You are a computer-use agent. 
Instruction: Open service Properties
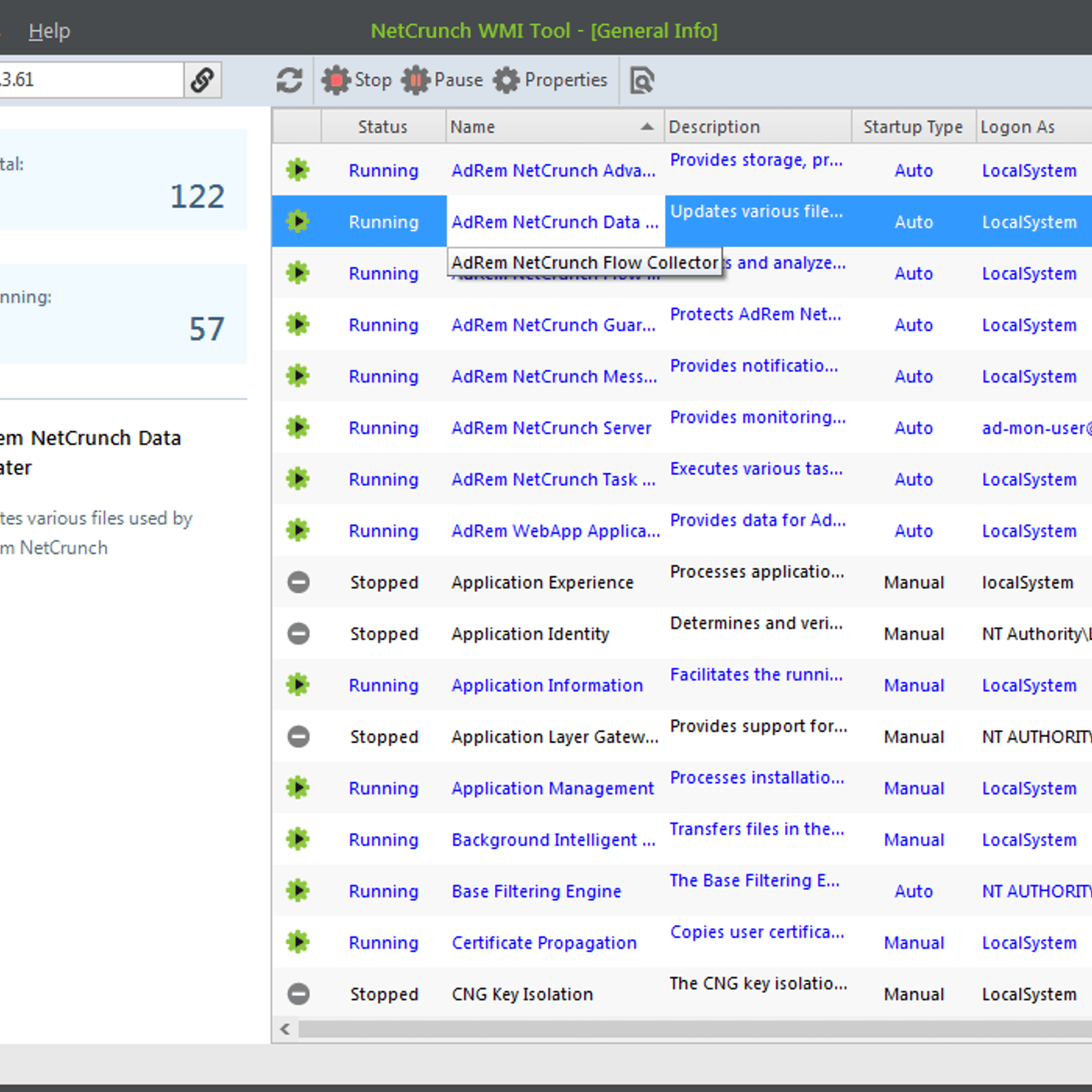pyautogui.click(x=550, y=80)
